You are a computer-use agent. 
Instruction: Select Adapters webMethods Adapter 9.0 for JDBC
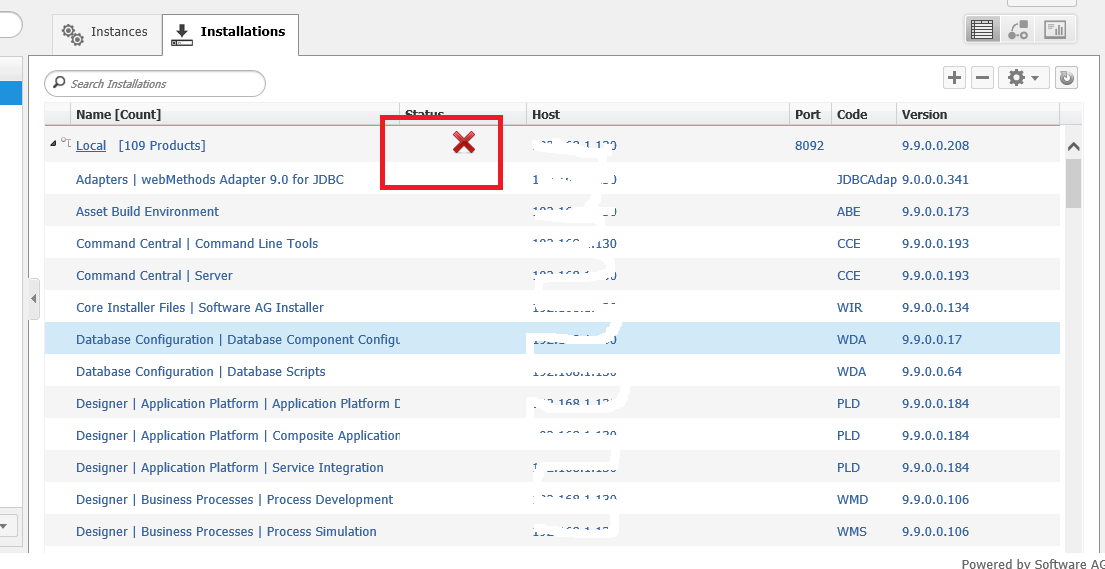coord(552,179)
